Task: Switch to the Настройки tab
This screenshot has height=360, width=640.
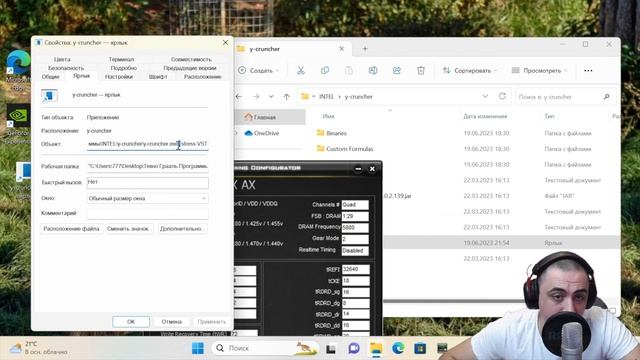Action: point(119,77)
